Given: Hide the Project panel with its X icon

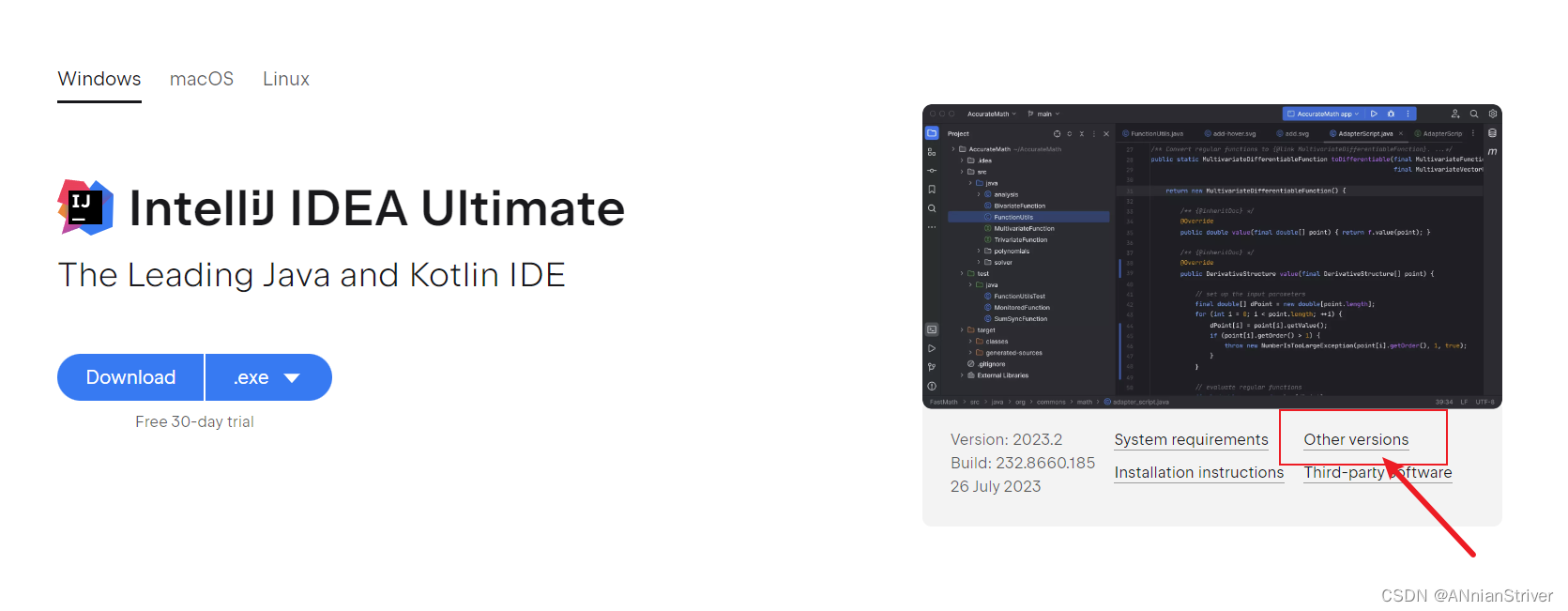Looking at the screenshot, I should [1106, 134].
